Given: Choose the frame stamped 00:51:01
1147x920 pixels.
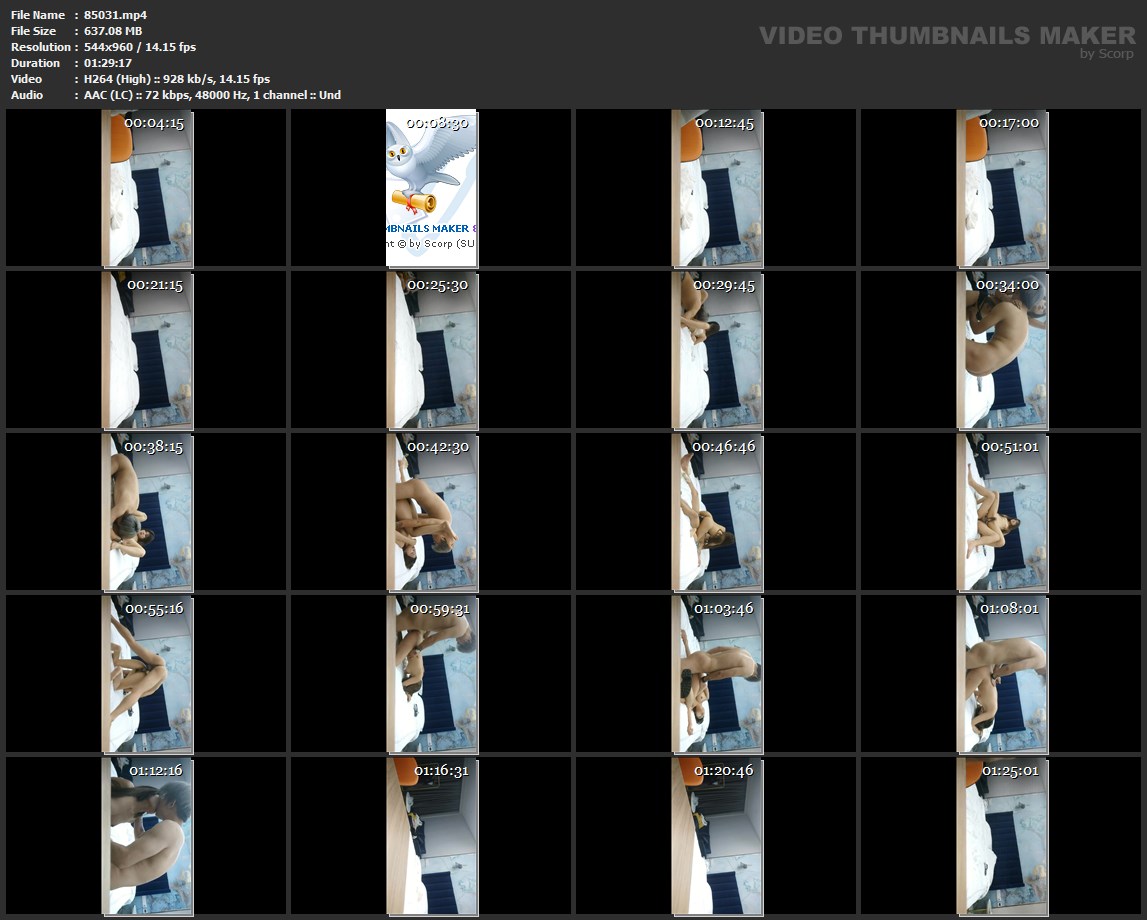Looking at the screenshot, I should [1002, 512].
